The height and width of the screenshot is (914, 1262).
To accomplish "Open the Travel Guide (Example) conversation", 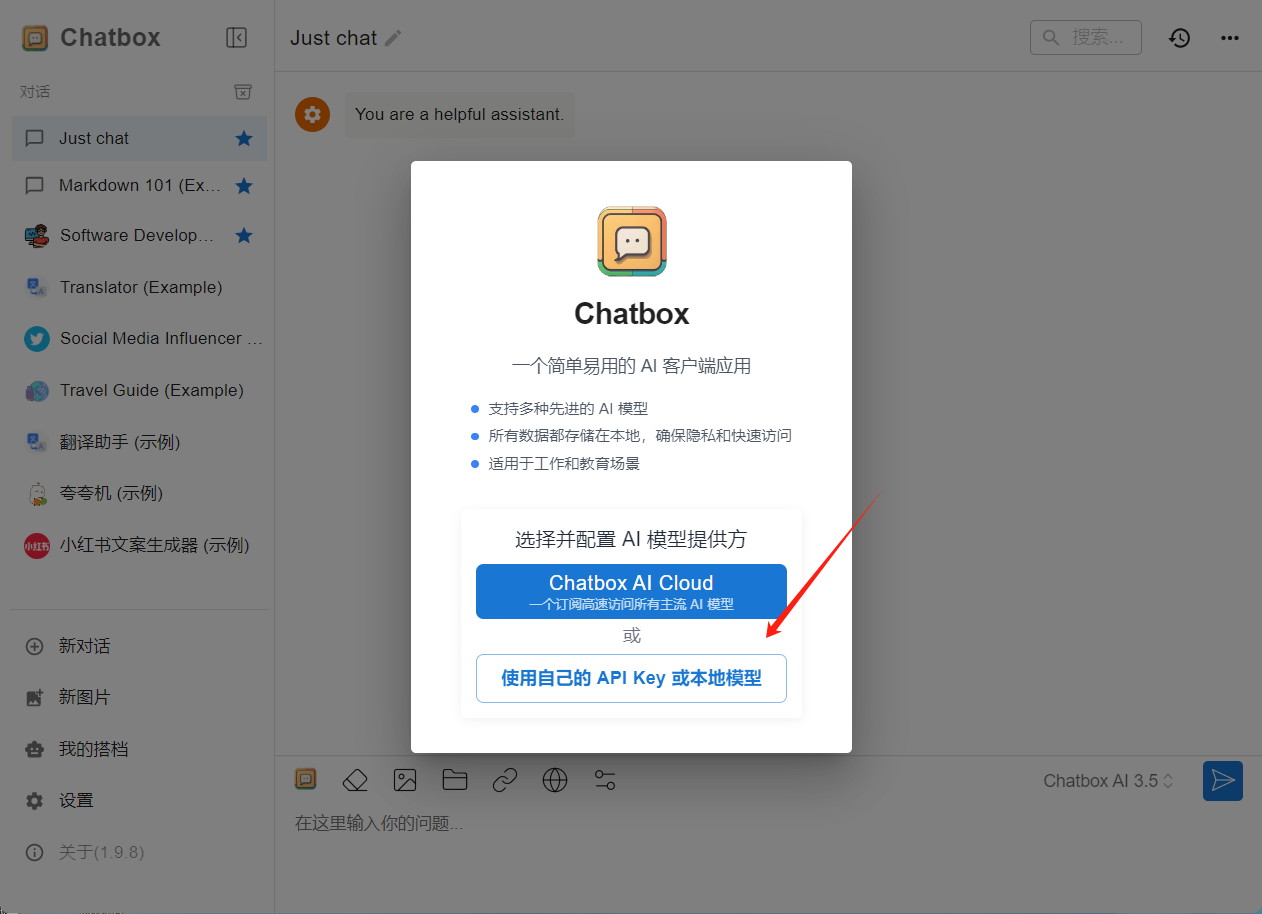I will (139, 390).
